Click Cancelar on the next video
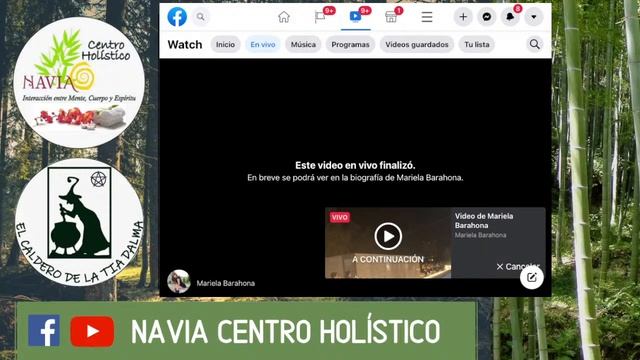 point(518,267)
